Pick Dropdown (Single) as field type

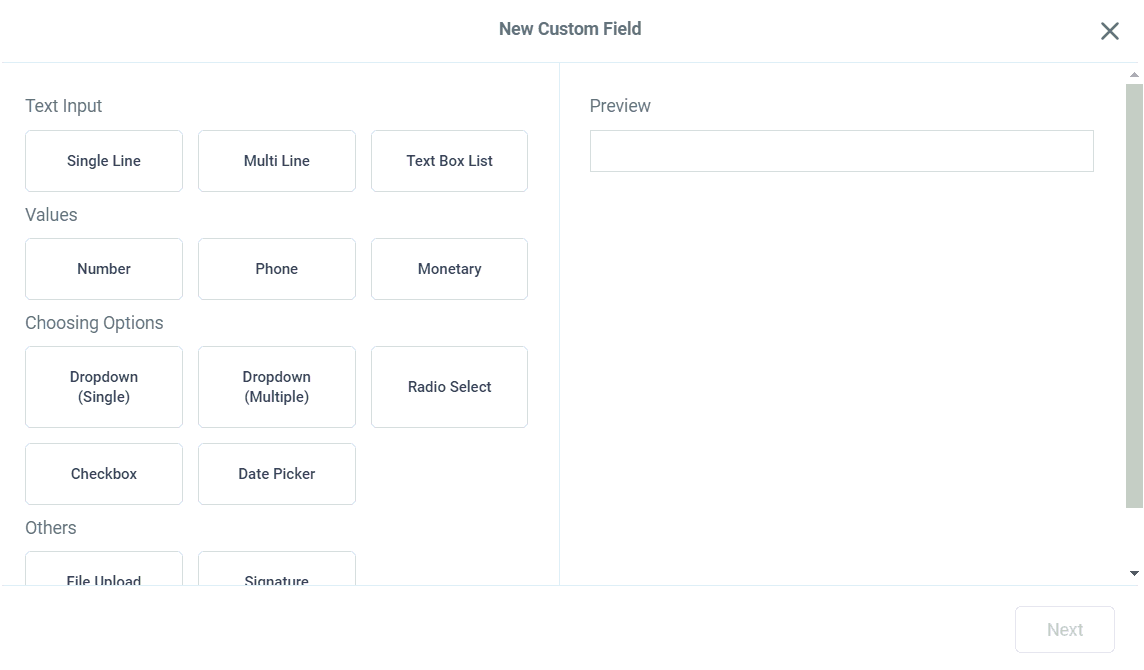coord(103,386)
